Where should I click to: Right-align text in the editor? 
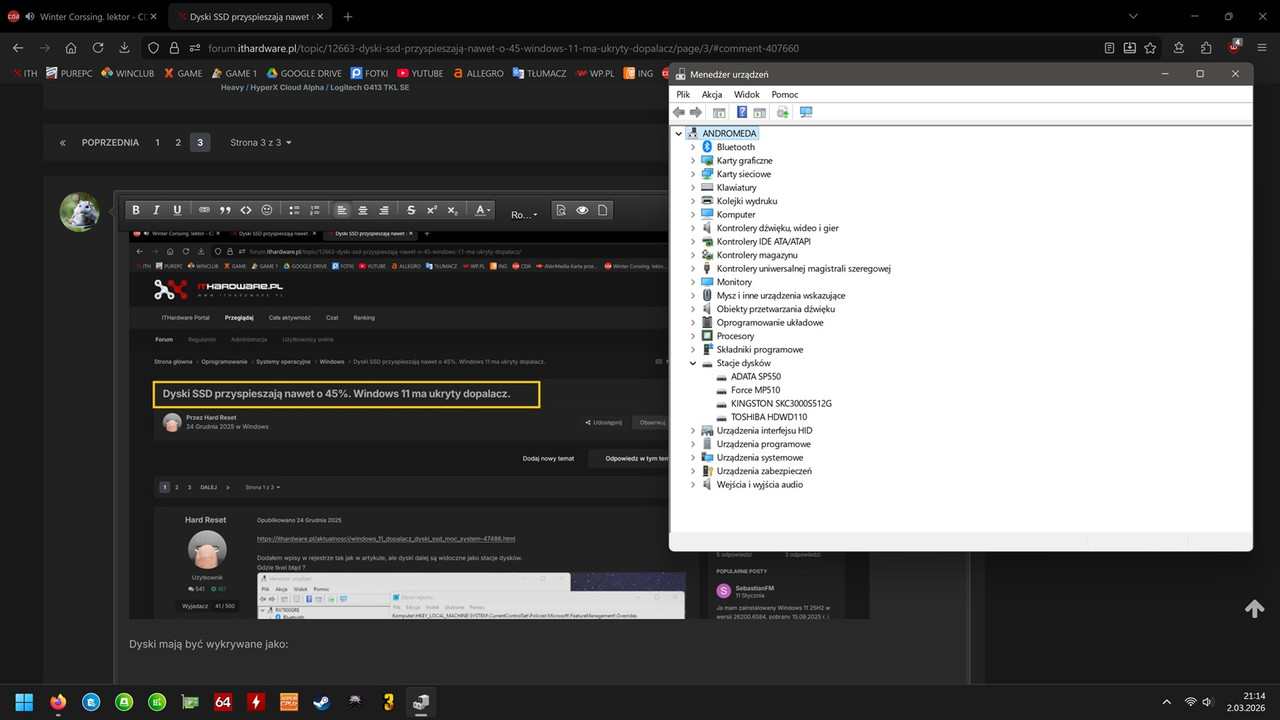point(384,210)
